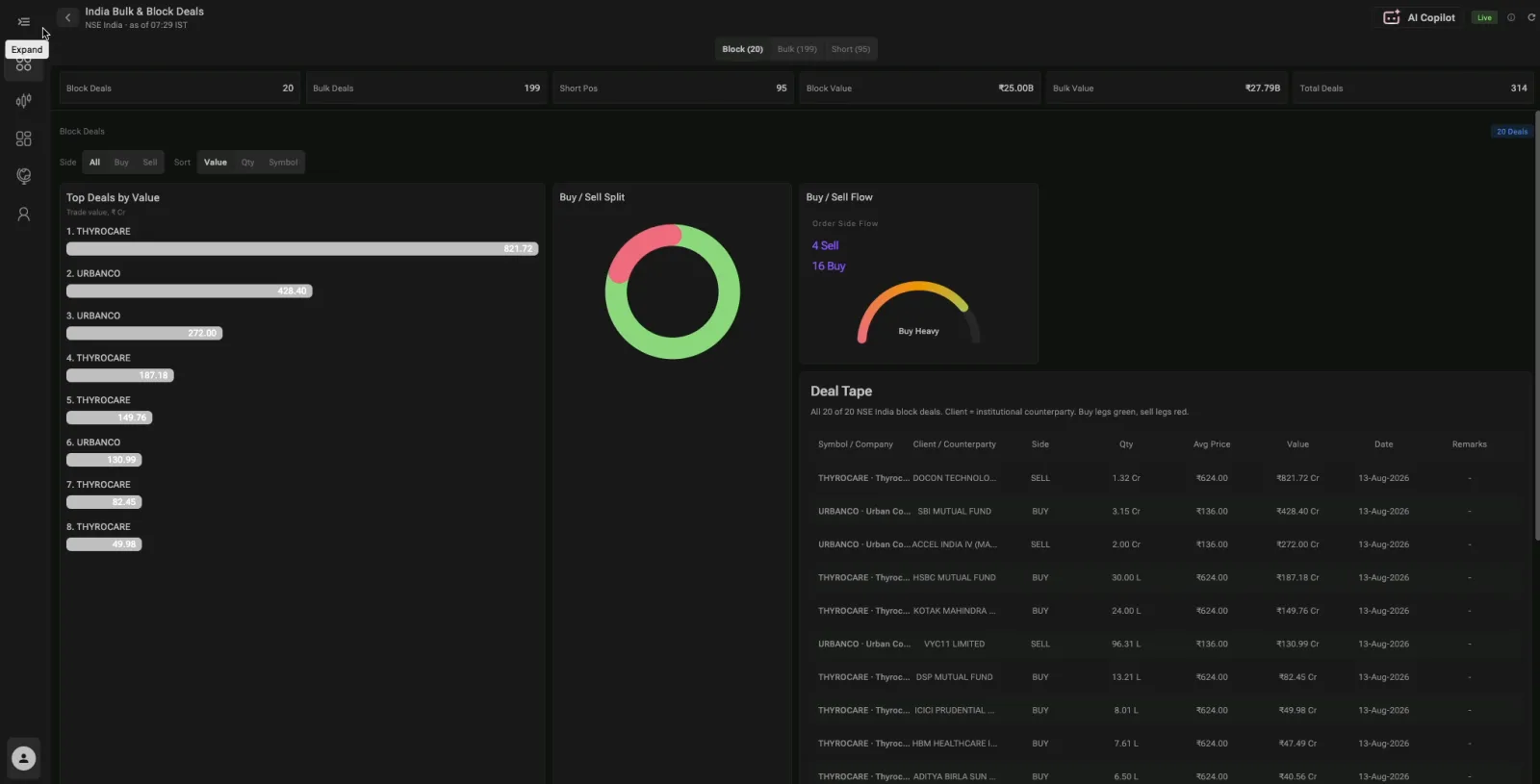1540x784 pixels.
Task: Sort deals by Qty
Action: tap(248, 163)
